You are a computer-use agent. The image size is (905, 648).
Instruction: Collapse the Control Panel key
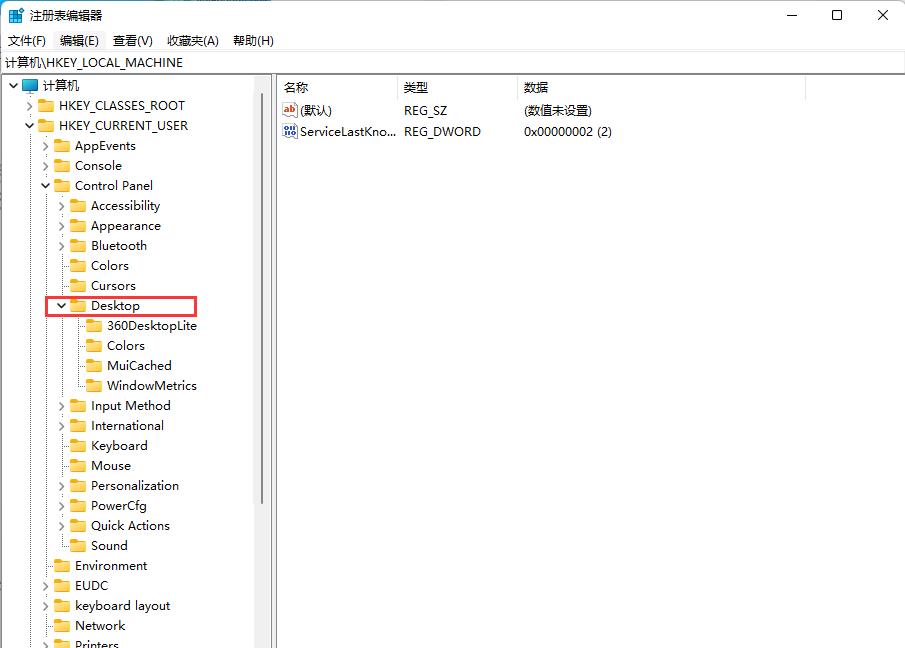pos(46,186)
